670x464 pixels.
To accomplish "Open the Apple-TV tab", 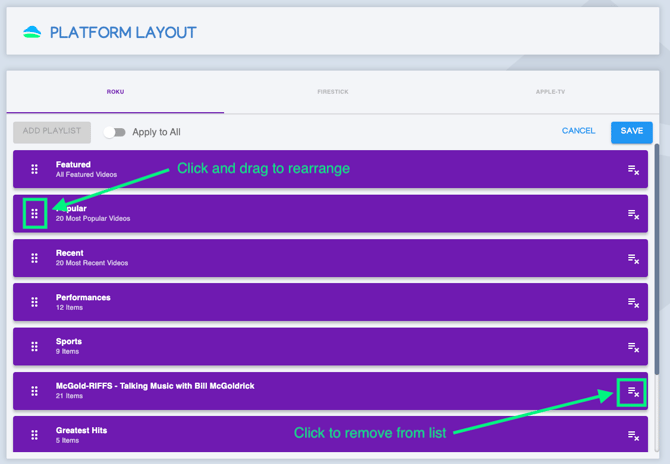I will pyautogui.click(x=550, y=92).
